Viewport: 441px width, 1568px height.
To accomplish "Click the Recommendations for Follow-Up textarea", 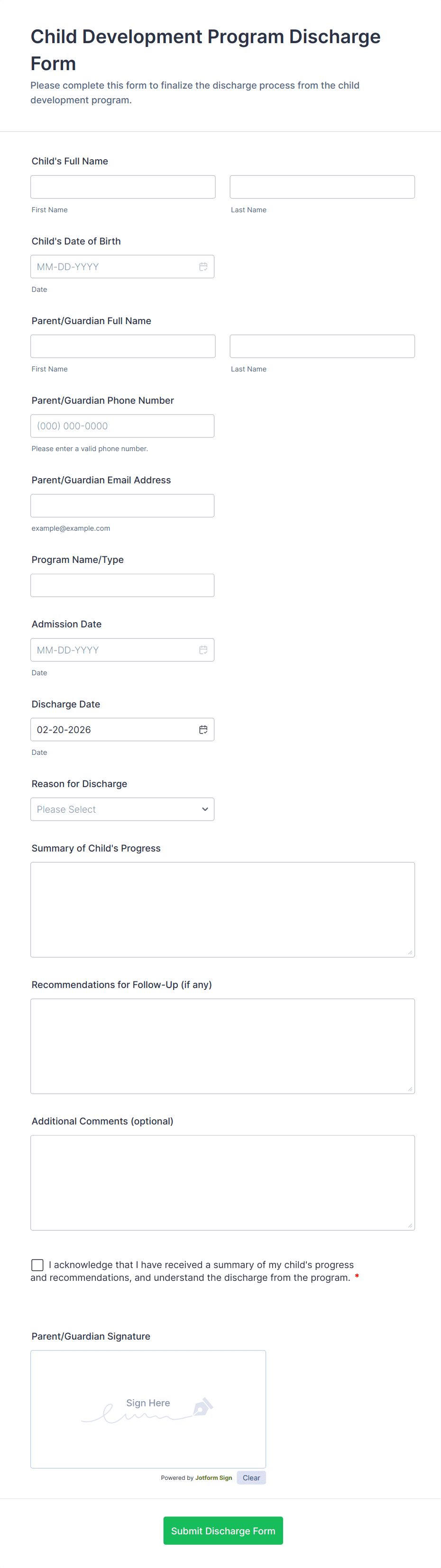I will [x=222, y=1046].
